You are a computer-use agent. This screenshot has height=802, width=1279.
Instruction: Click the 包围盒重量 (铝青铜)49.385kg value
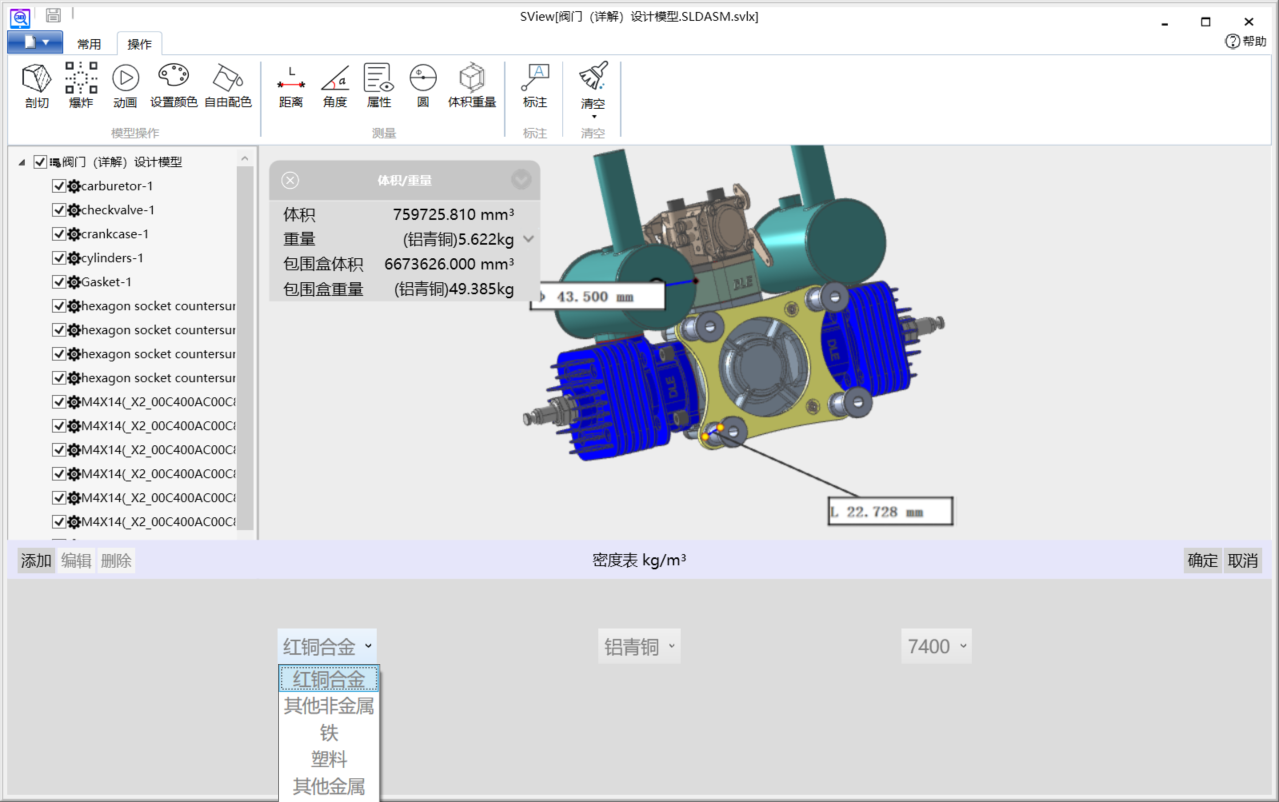click(x=454, y=289)
